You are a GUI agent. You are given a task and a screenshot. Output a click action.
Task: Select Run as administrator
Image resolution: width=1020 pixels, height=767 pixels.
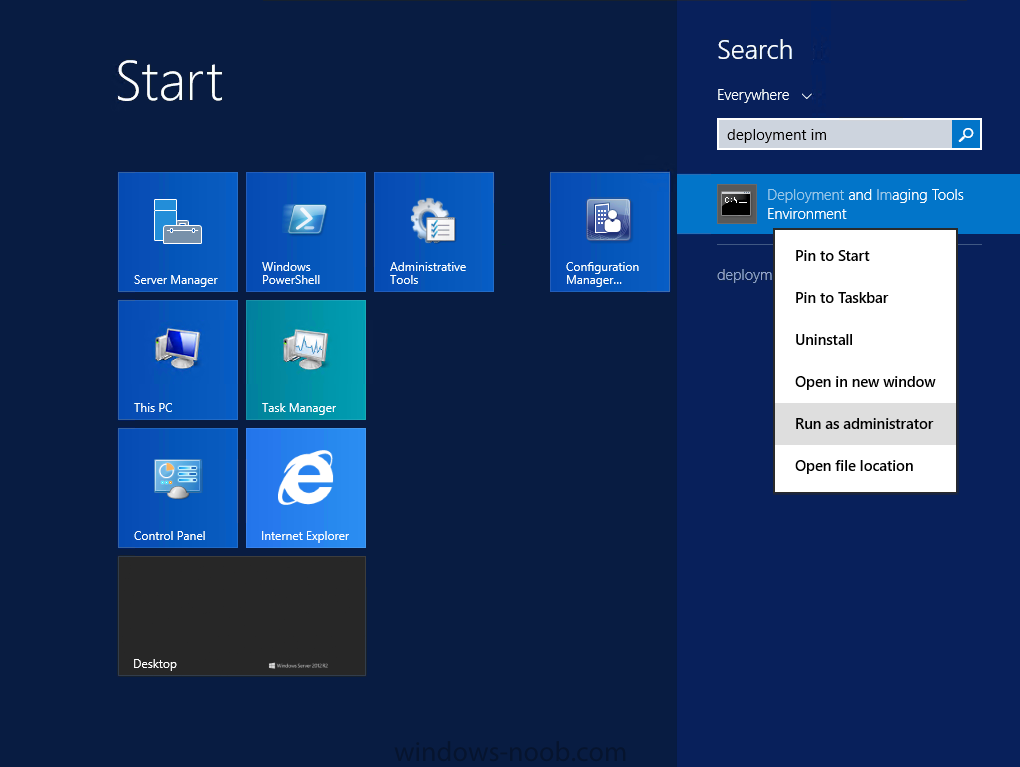tap(865, 424)
